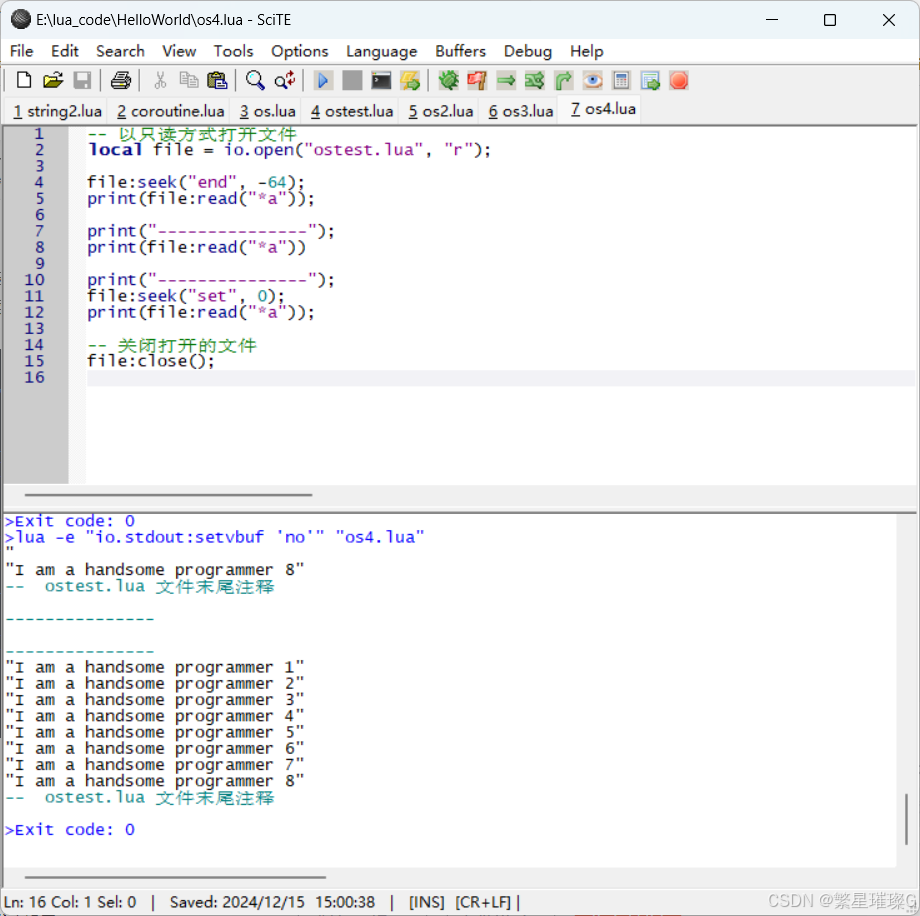The image size is (920, 916).
Task: Click the file:seek("end", -64) line
Action: (195, 182)
